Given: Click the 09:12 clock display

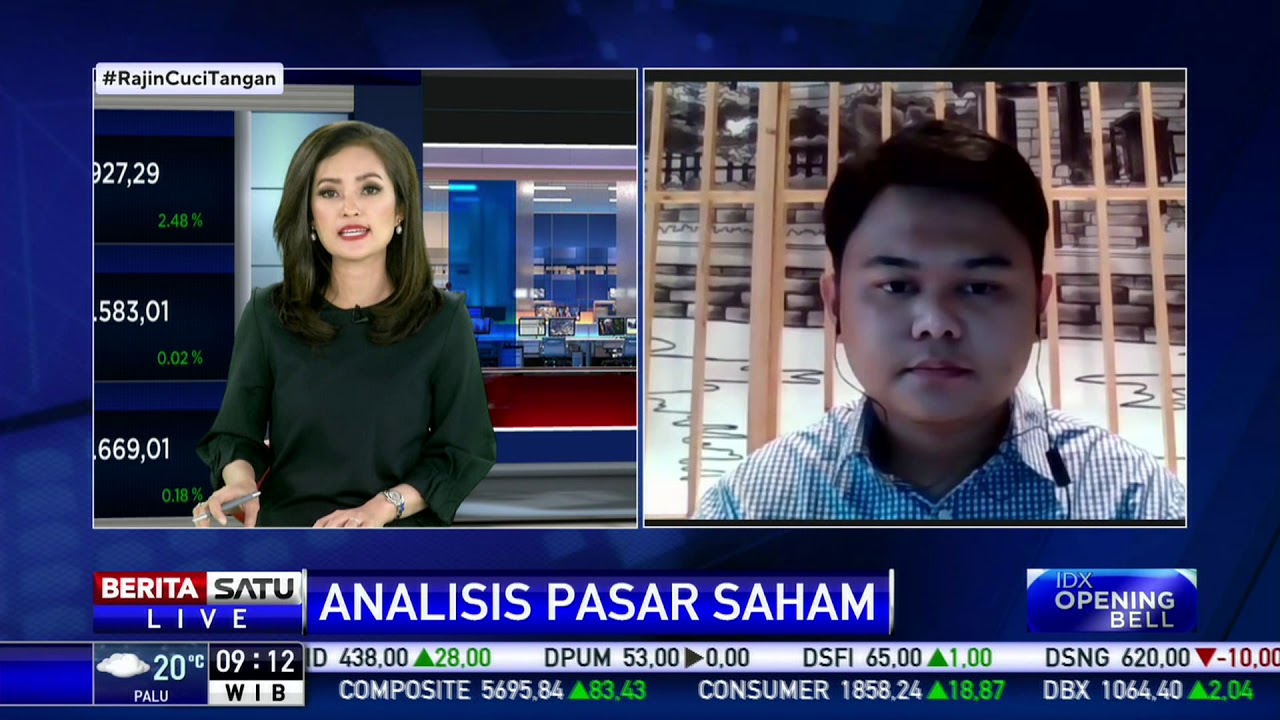Looking at the screenshot, I should [x=256, y=661].
